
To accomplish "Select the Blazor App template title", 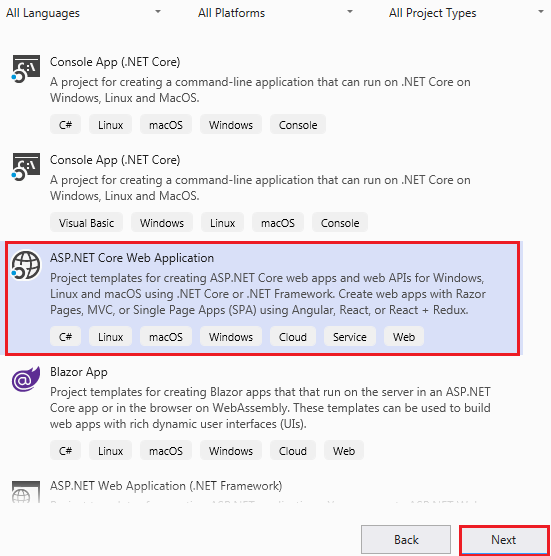I will [x=79, y=372].
